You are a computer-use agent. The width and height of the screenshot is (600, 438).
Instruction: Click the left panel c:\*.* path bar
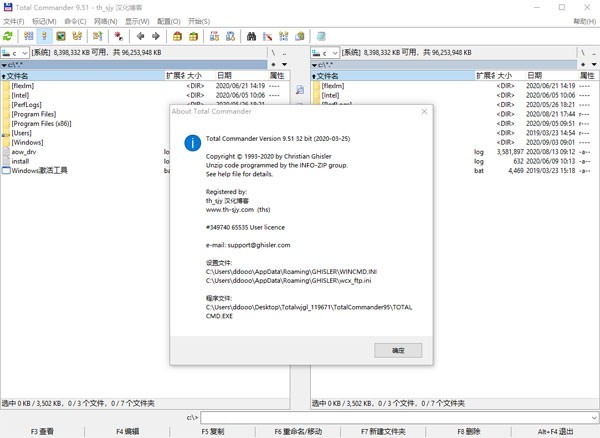(x=134, y=65)
